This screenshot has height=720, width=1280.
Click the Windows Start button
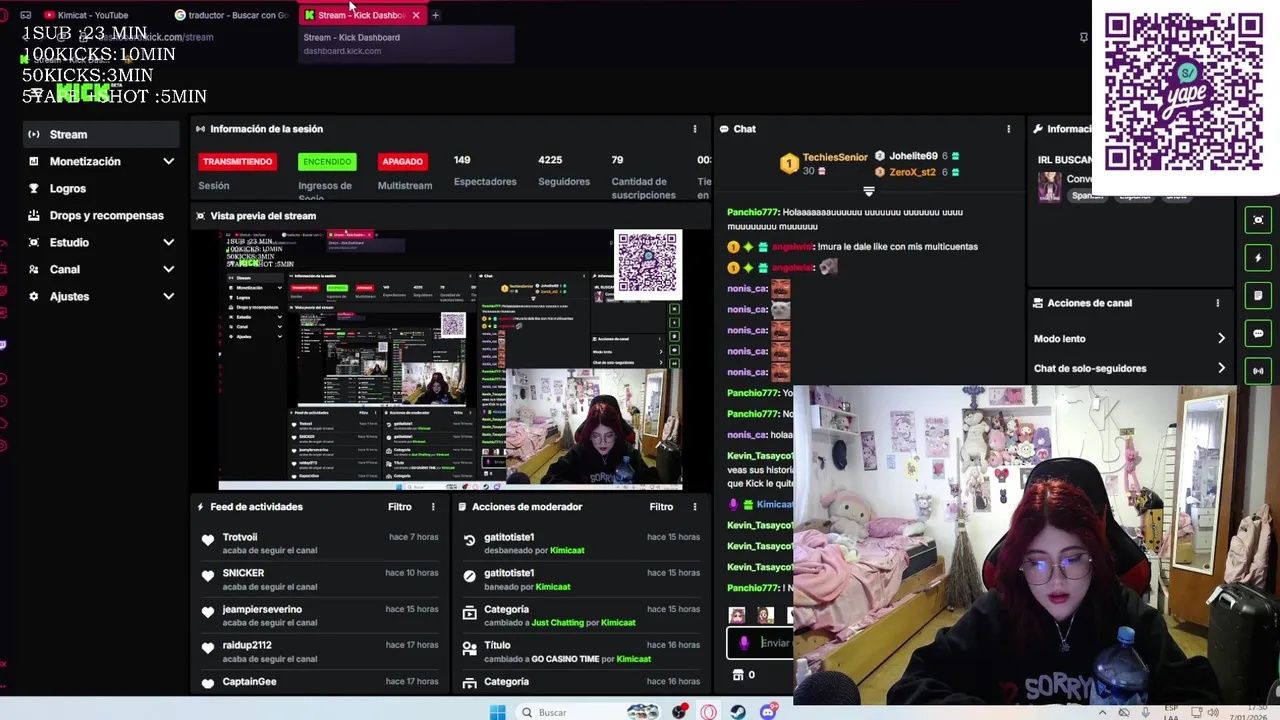[497, 712]
